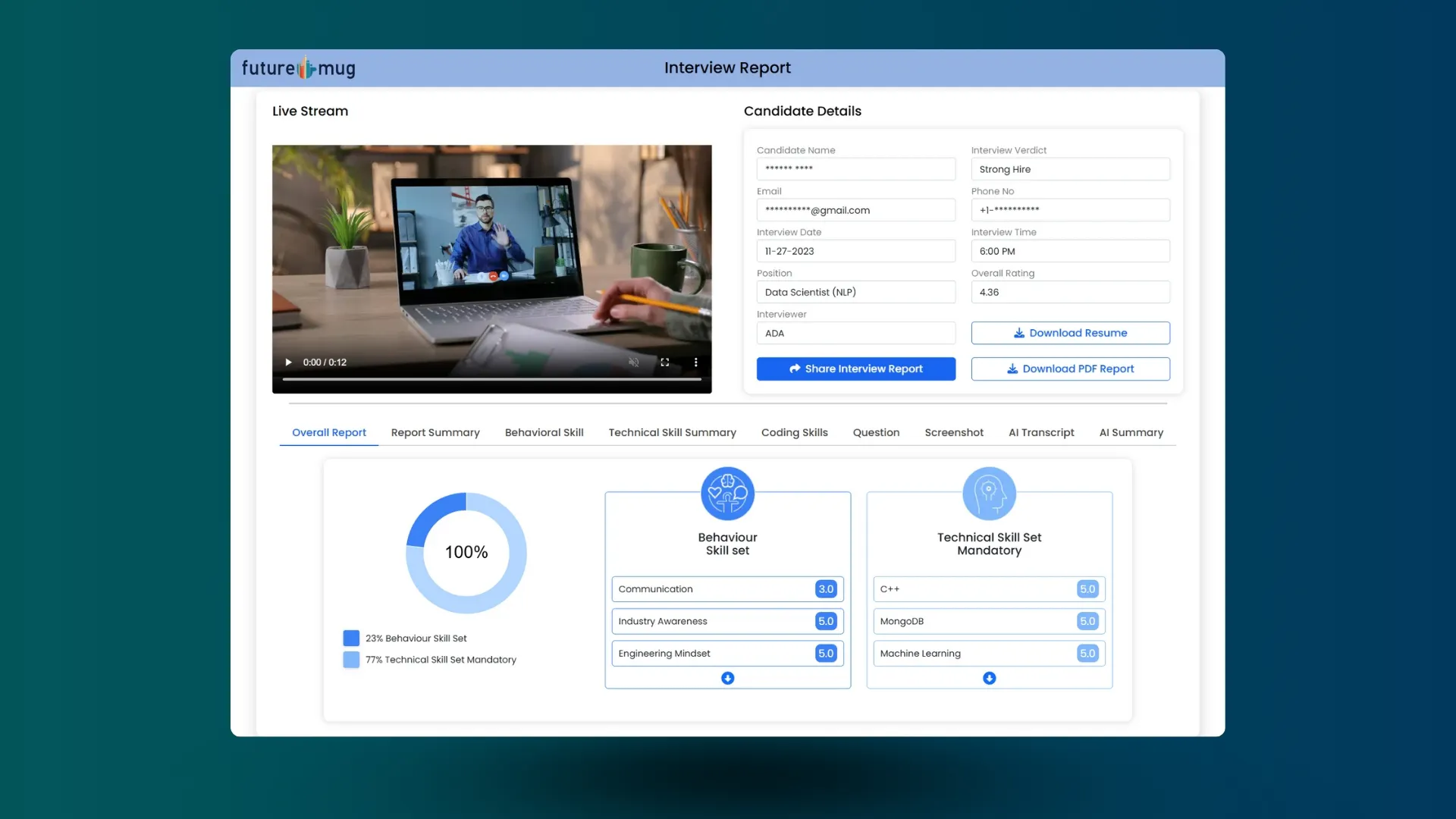Click the Interview Verdict field showing Strong Hire
The width and height of the screenshot is (1456, 819).
1070,169
